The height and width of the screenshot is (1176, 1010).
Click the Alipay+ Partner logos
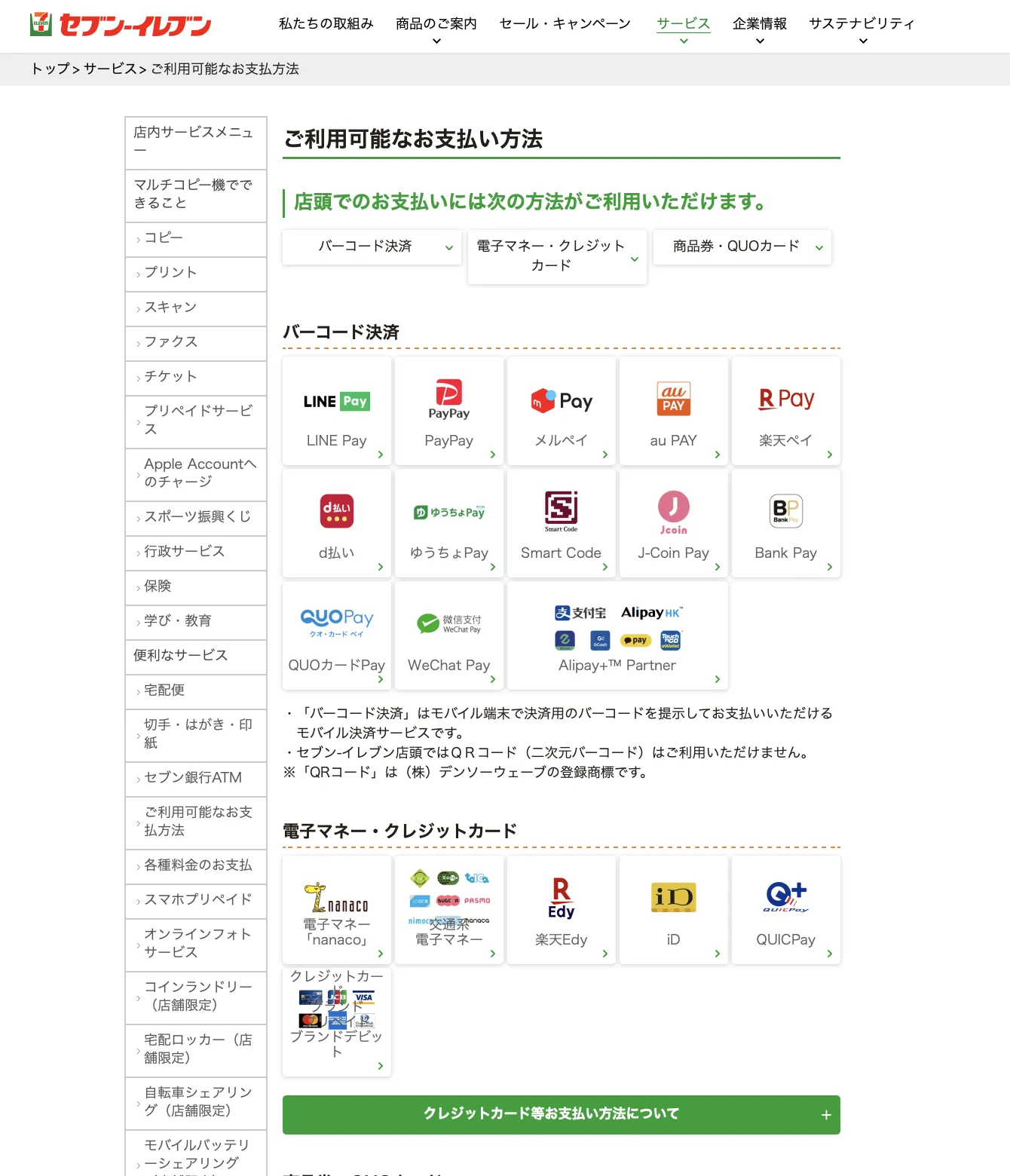tap(618, 627)
